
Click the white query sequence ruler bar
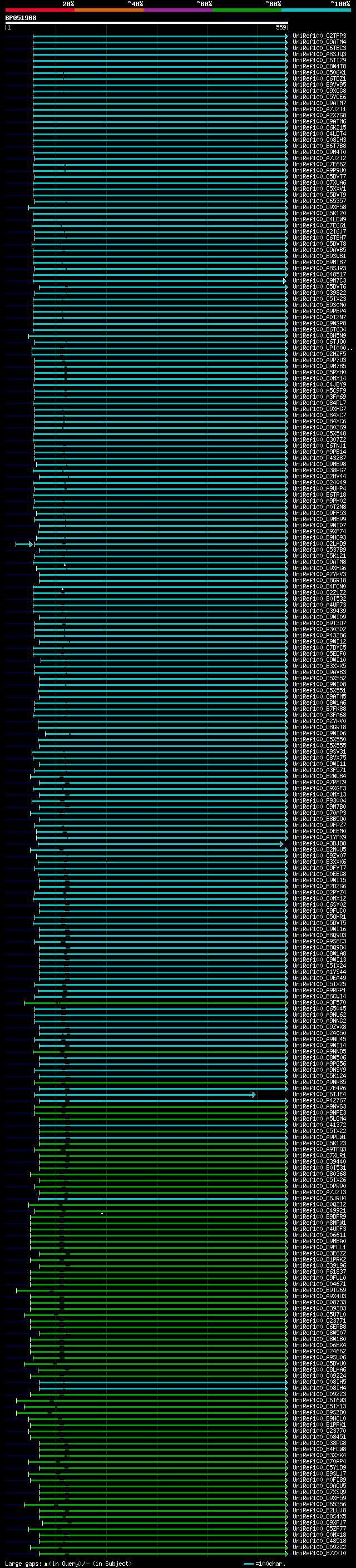147,22
